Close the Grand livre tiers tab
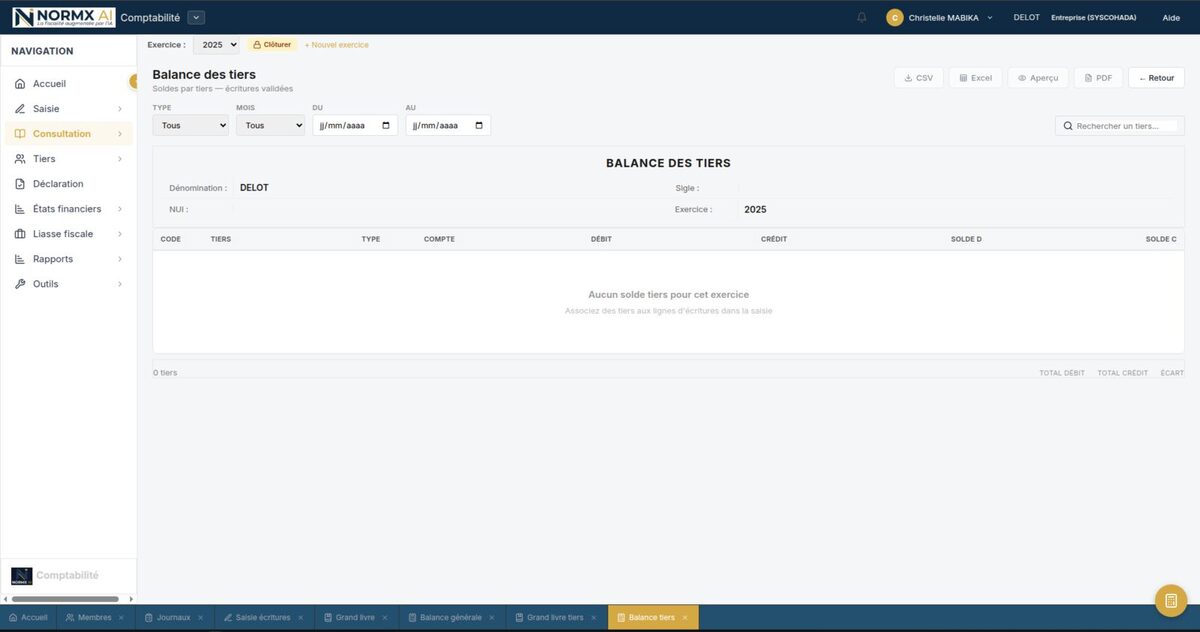This screenshot has height=632, width=1200. [x=594, y=618]
